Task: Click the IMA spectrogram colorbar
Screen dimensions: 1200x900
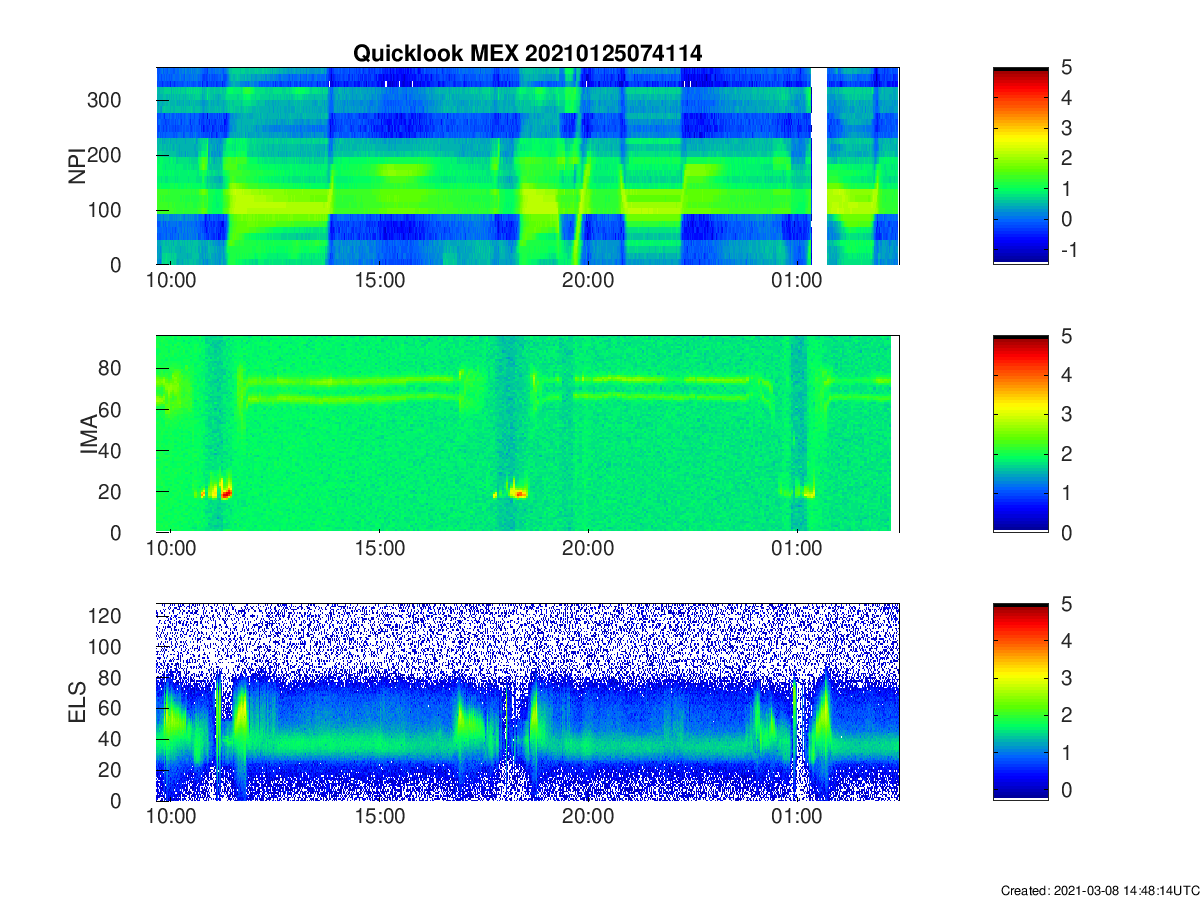Action: 1020,434
